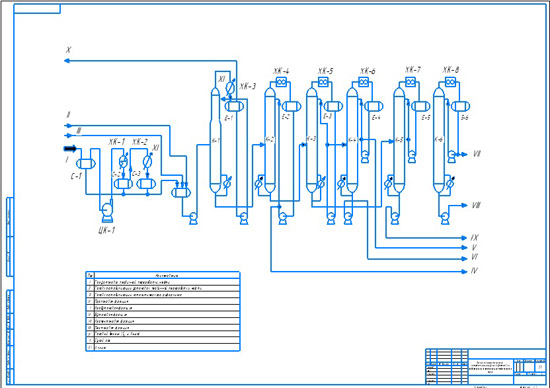Select the E-6 reflux drum
The image size is (550, 388).
(x=461, y=106)
